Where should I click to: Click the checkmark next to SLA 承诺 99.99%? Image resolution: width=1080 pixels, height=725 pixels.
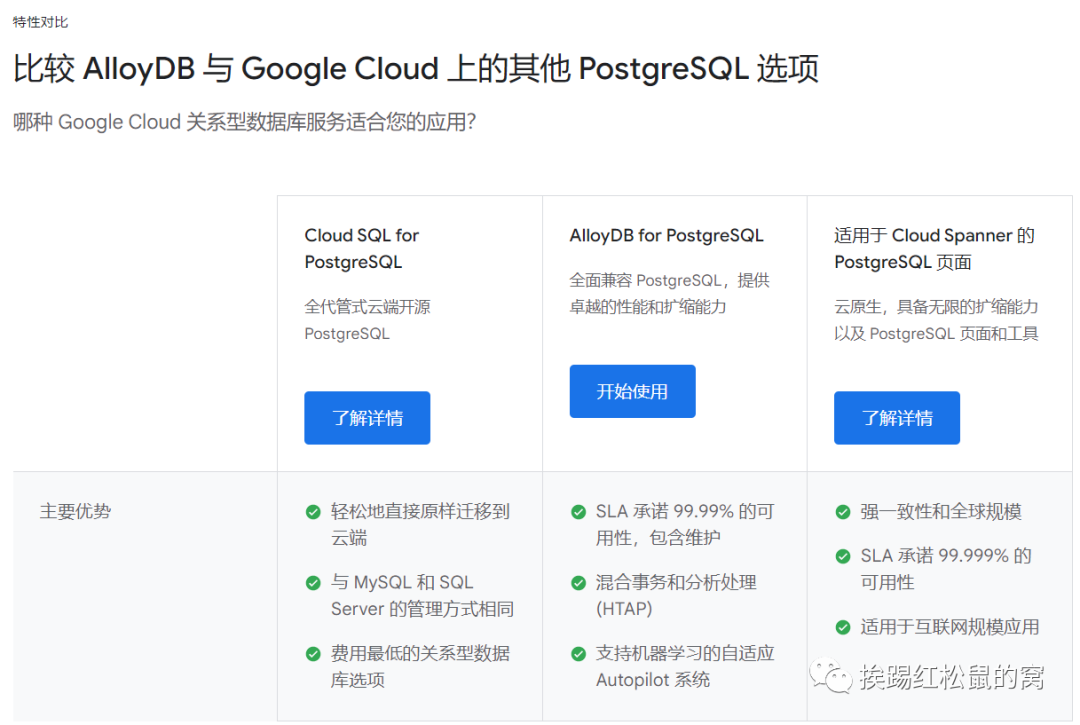click(578, 512)
